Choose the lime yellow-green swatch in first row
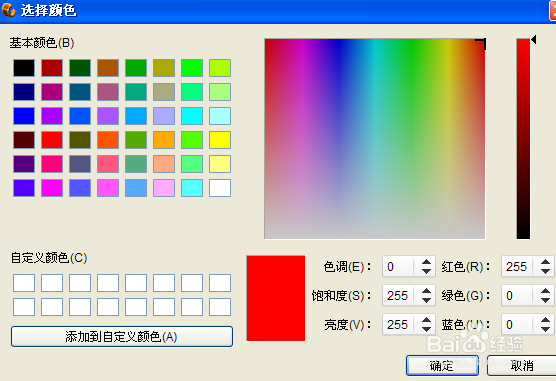This screenshot has width=556, height=381. coord(220,68)
